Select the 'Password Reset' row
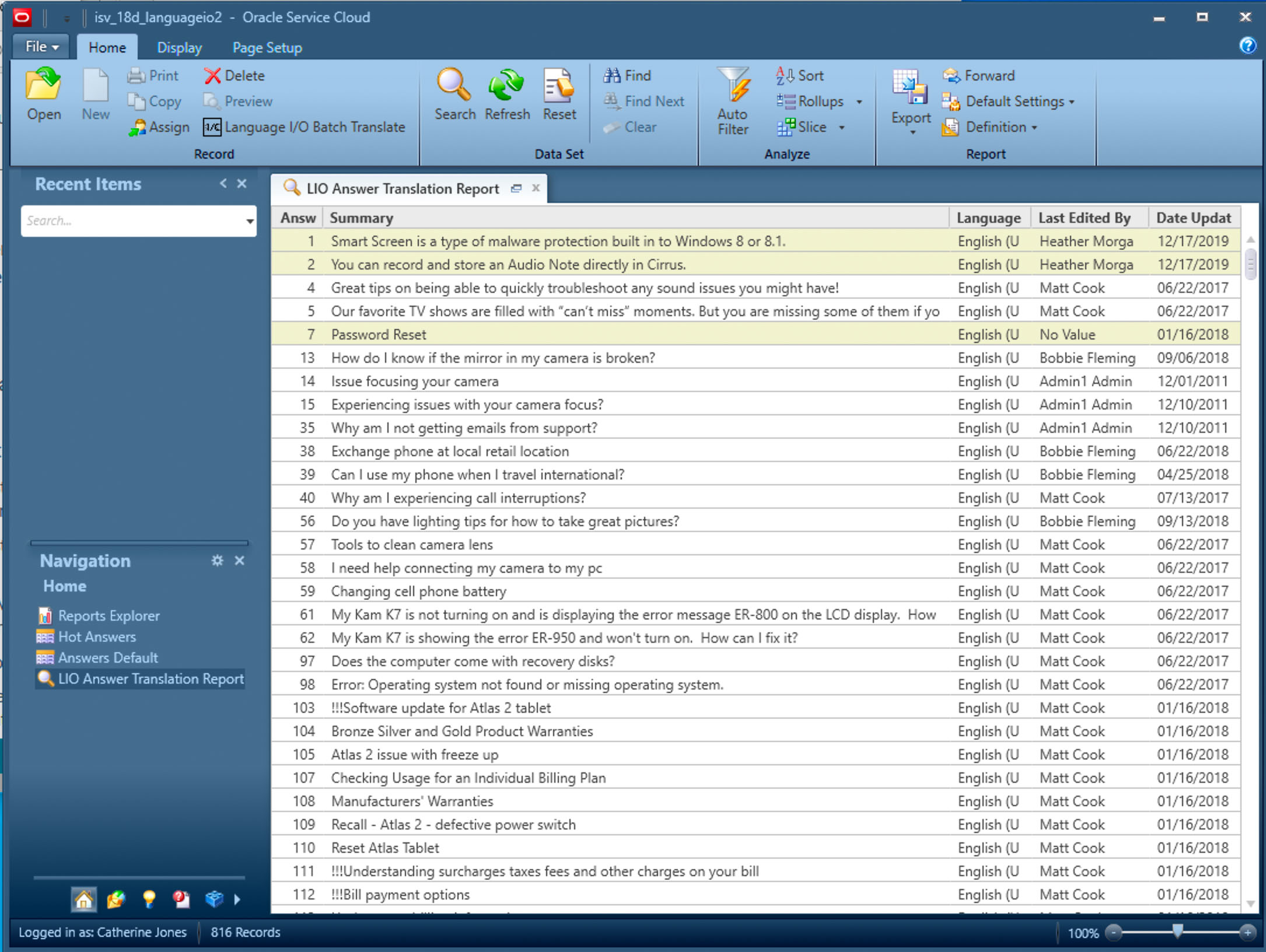The width and height of the screenshot is (1266, 952). (756, 334)
